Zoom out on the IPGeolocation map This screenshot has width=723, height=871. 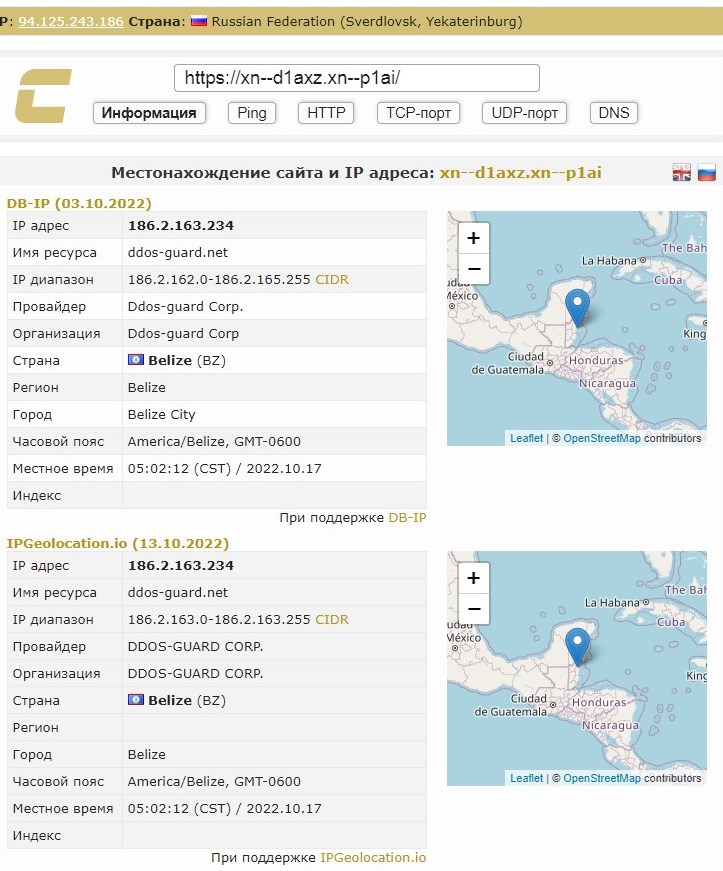point(473,609)
